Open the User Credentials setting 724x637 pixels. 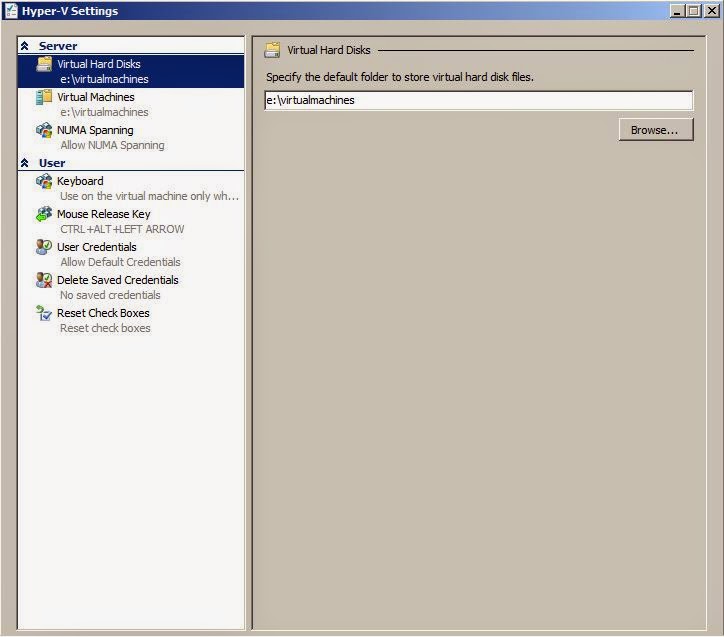coord(131,254)
